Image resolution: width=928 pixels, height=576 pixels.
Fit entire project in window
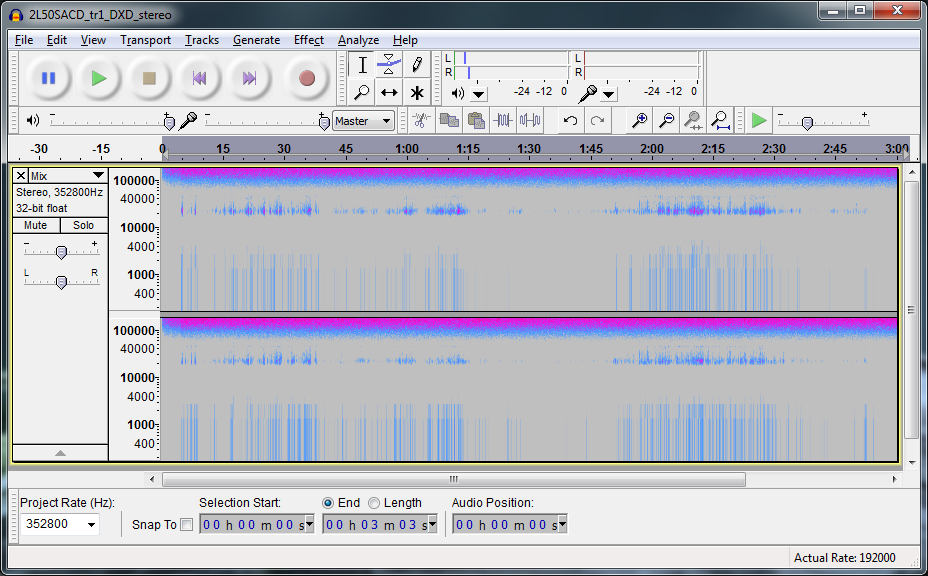720,121
